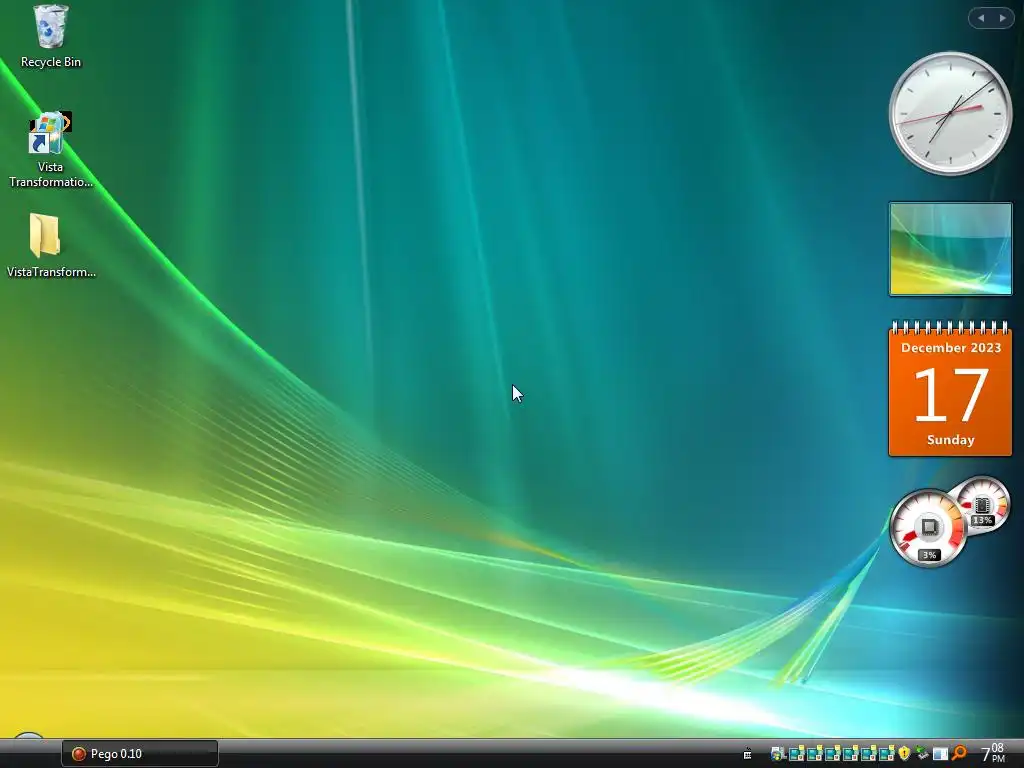Click the analog clock gadget
This screenshot has height=768, width=1024.
(x=950, y=114)
